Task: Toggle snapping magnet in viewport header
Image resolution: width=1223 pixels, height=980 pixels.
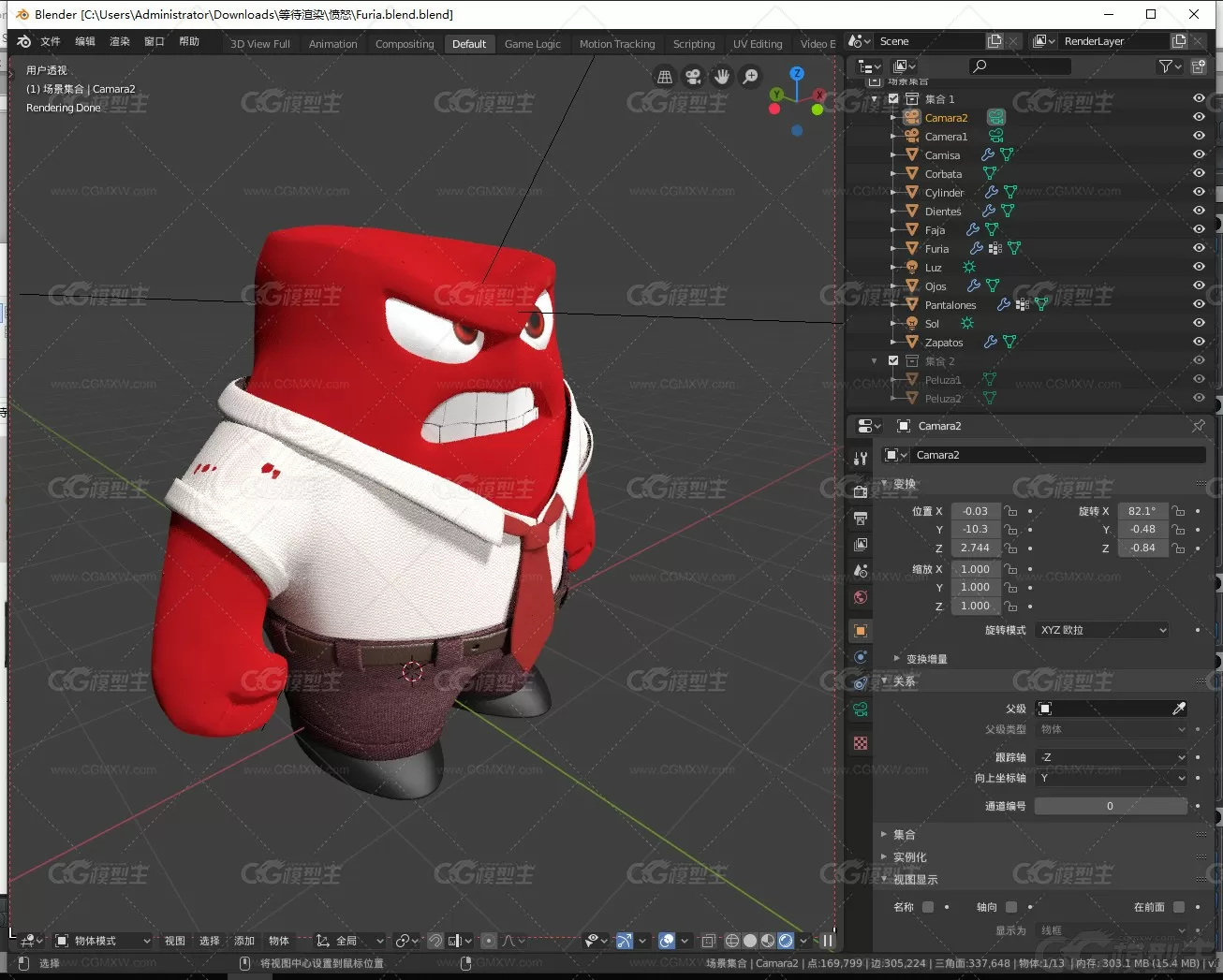Action: 435,941
